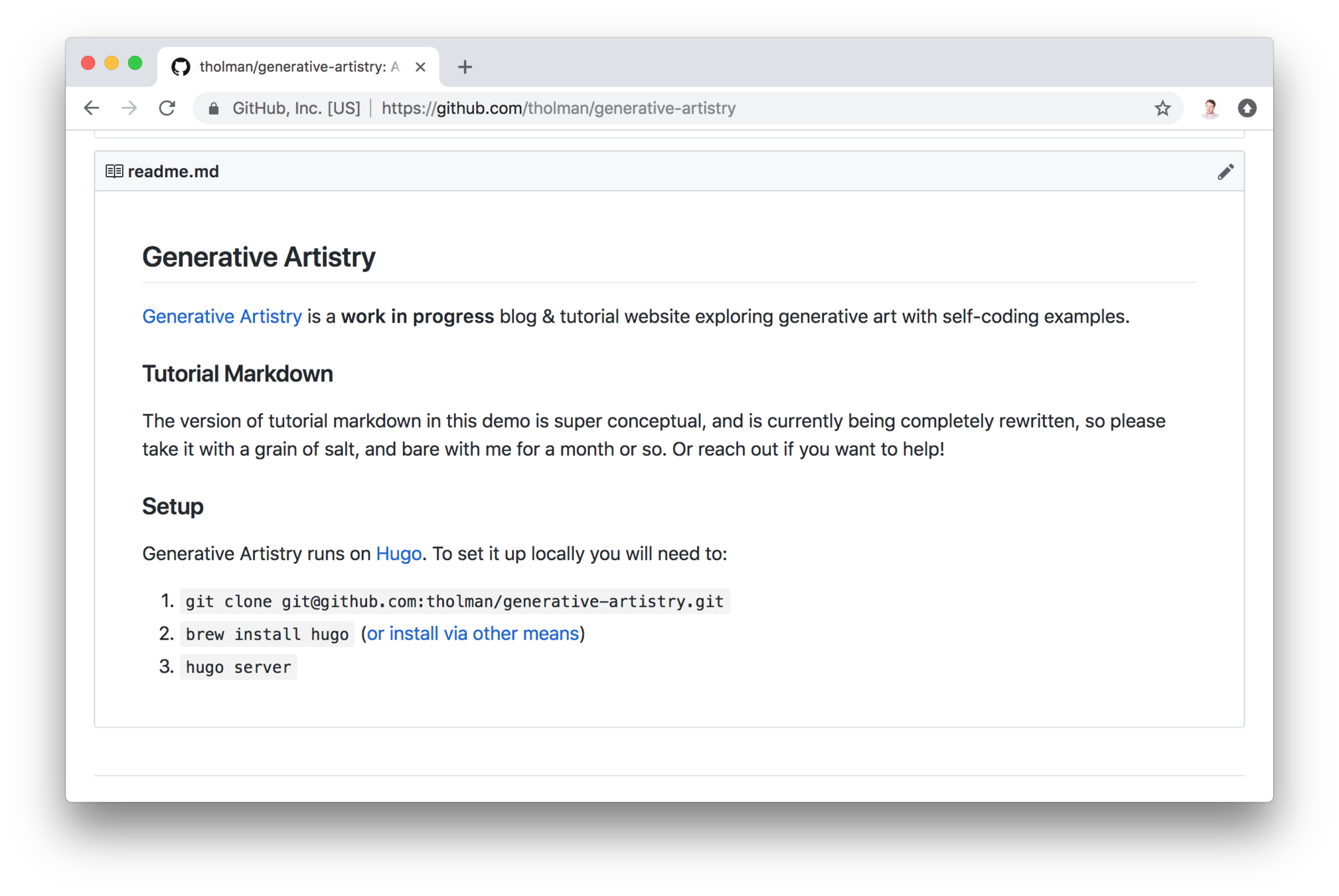The width and height of the screenshot is (1339, 896).
Task: Open the Chrome profile avatar
Action: (x=1210, y=108)
